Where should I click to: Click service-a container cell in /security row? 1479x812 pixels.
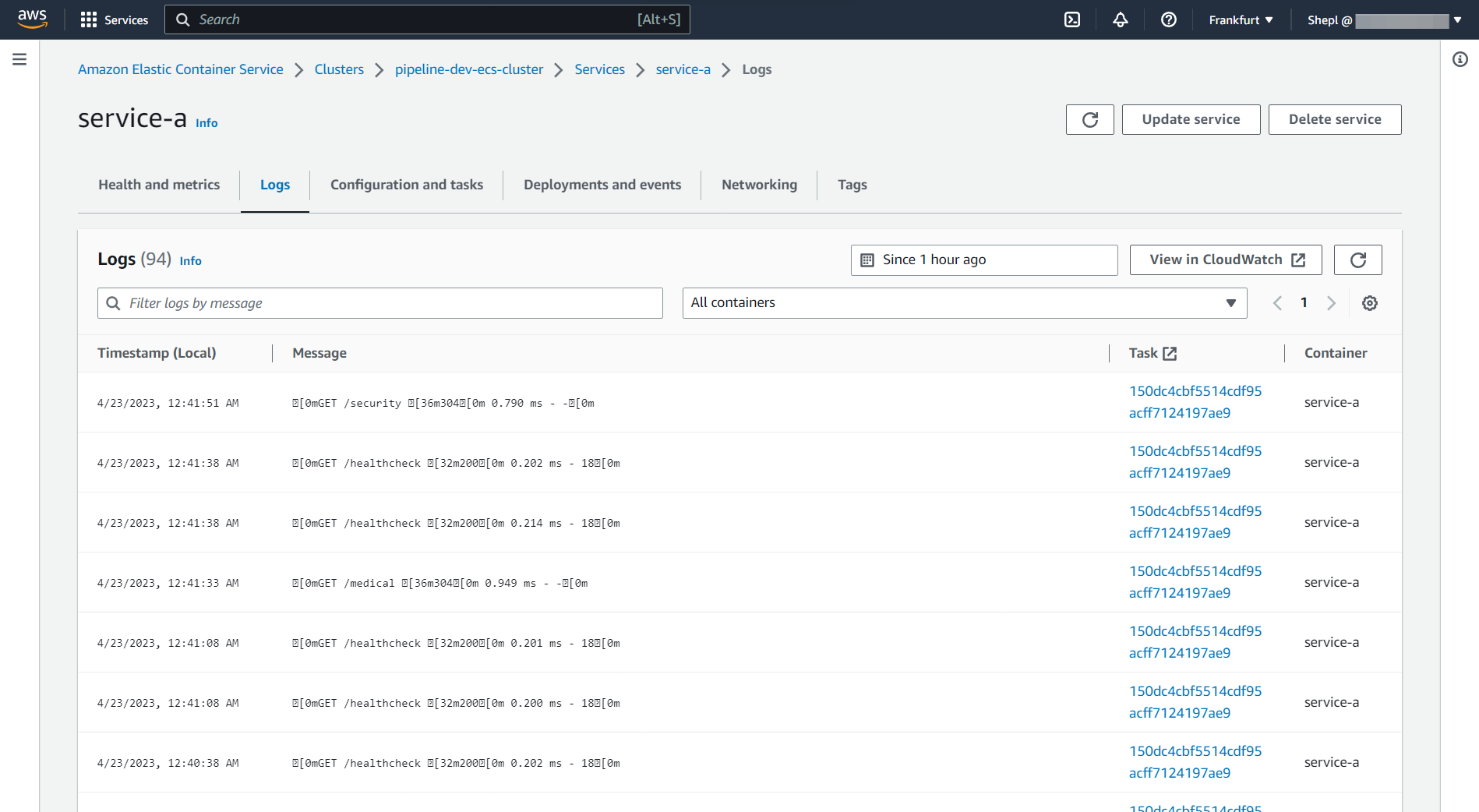1332,402
